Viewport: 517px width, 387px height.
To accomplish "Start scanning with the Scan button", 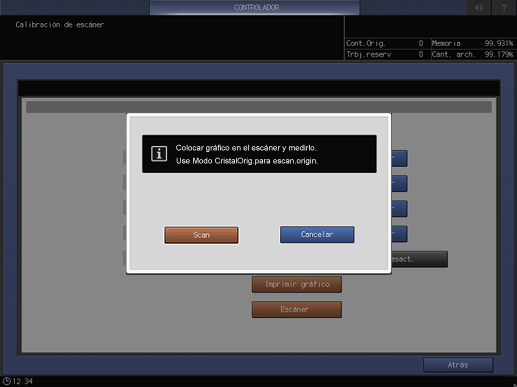I will [x=201, y=235].
